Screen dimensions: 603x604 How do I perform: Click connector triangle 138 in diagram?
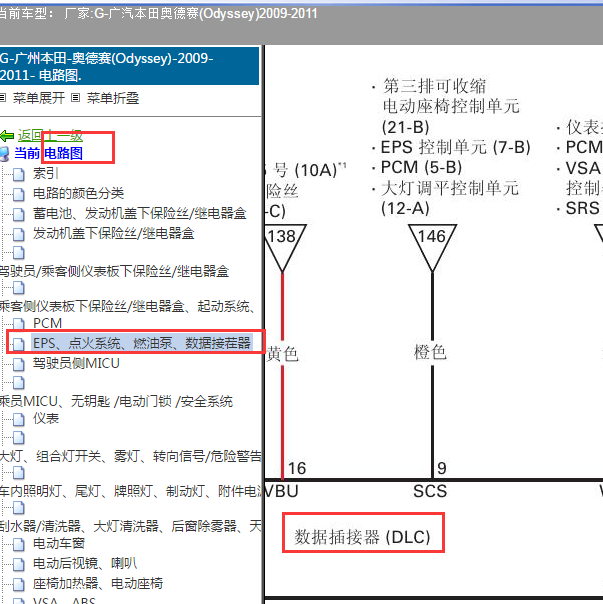(284, 248)
